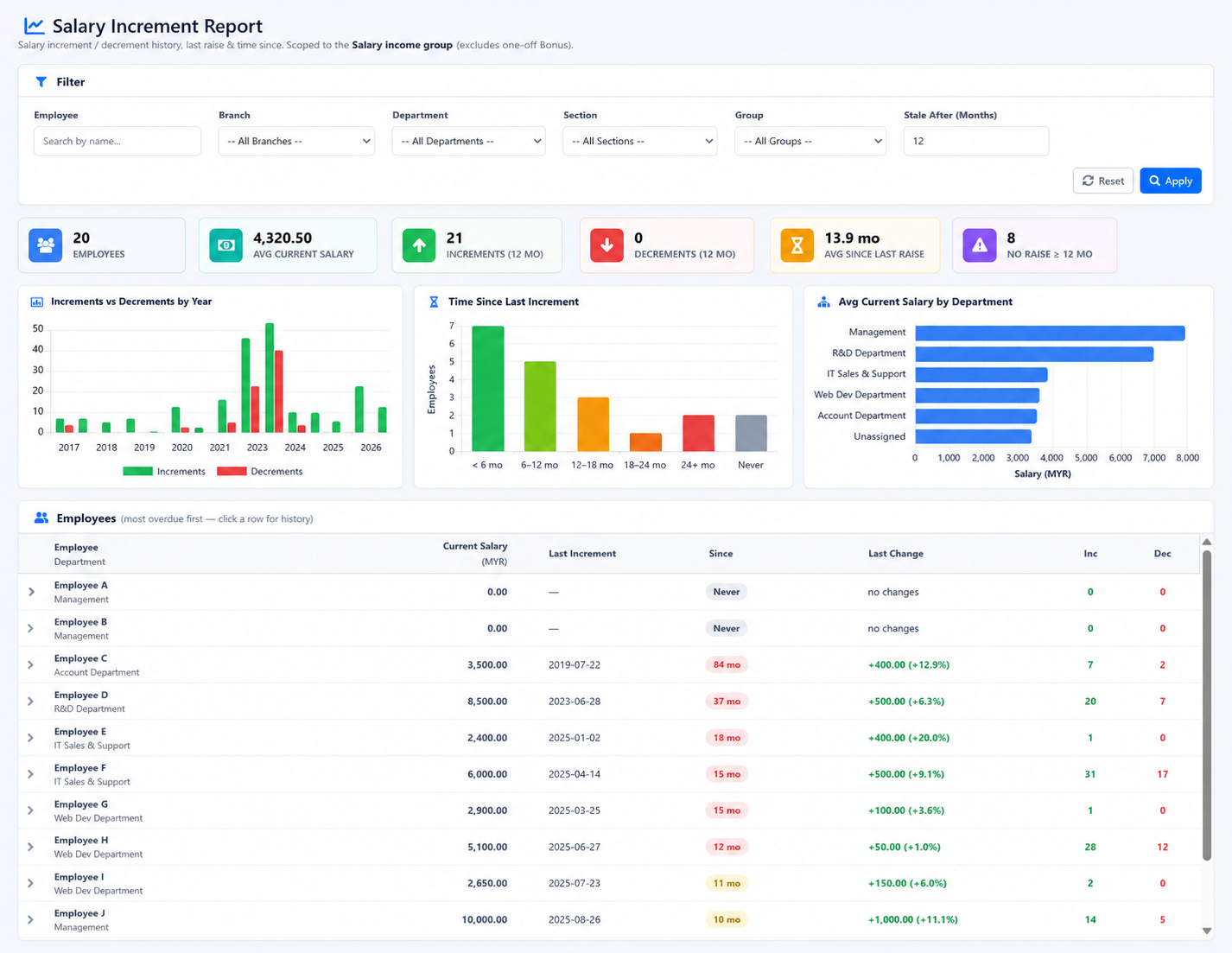Screen dimensions: 1232x953
Task: Click the Apply button
Action: (x=1171, y=181)
